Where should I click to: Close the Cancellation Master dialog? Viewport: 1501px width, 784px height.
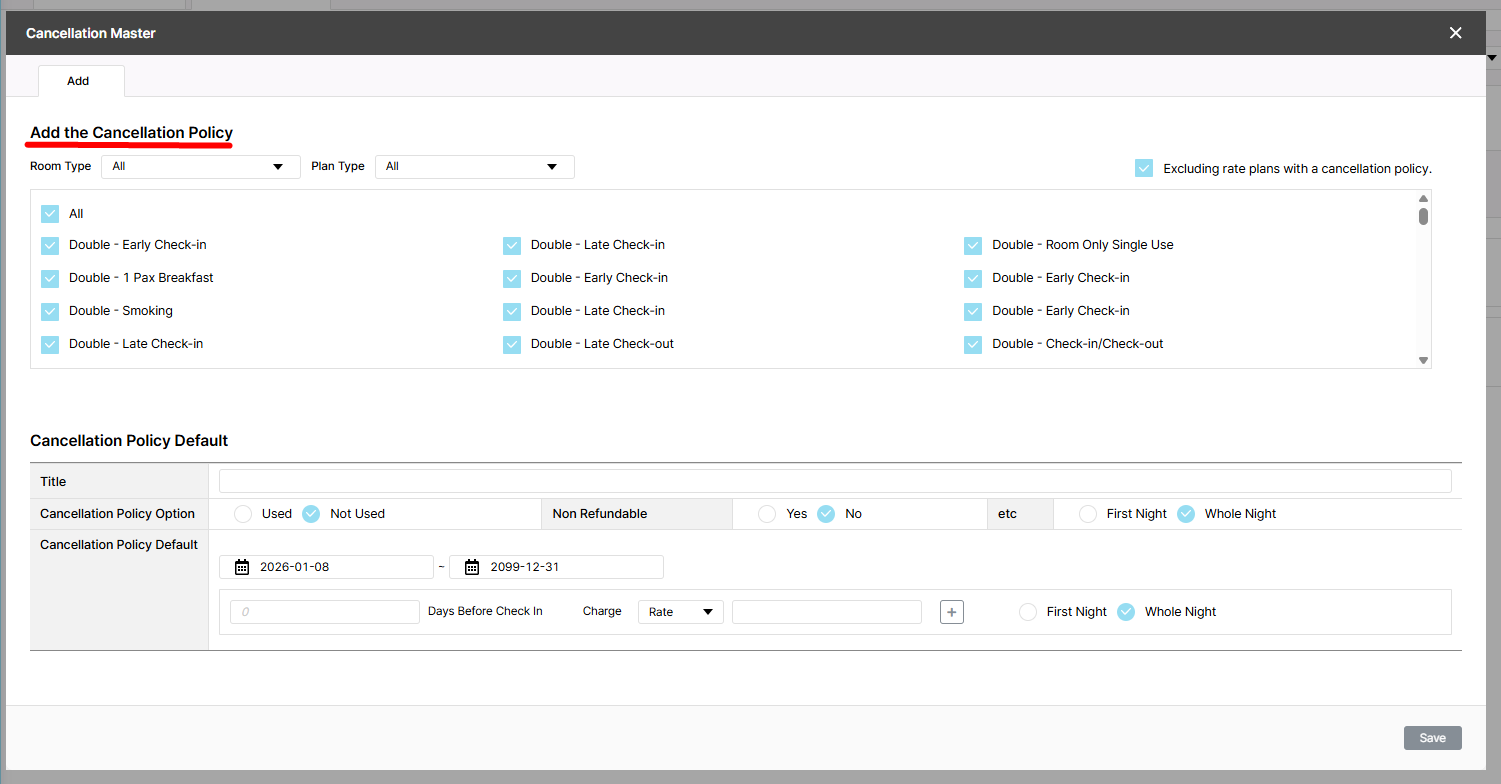tap(1455, 33)
